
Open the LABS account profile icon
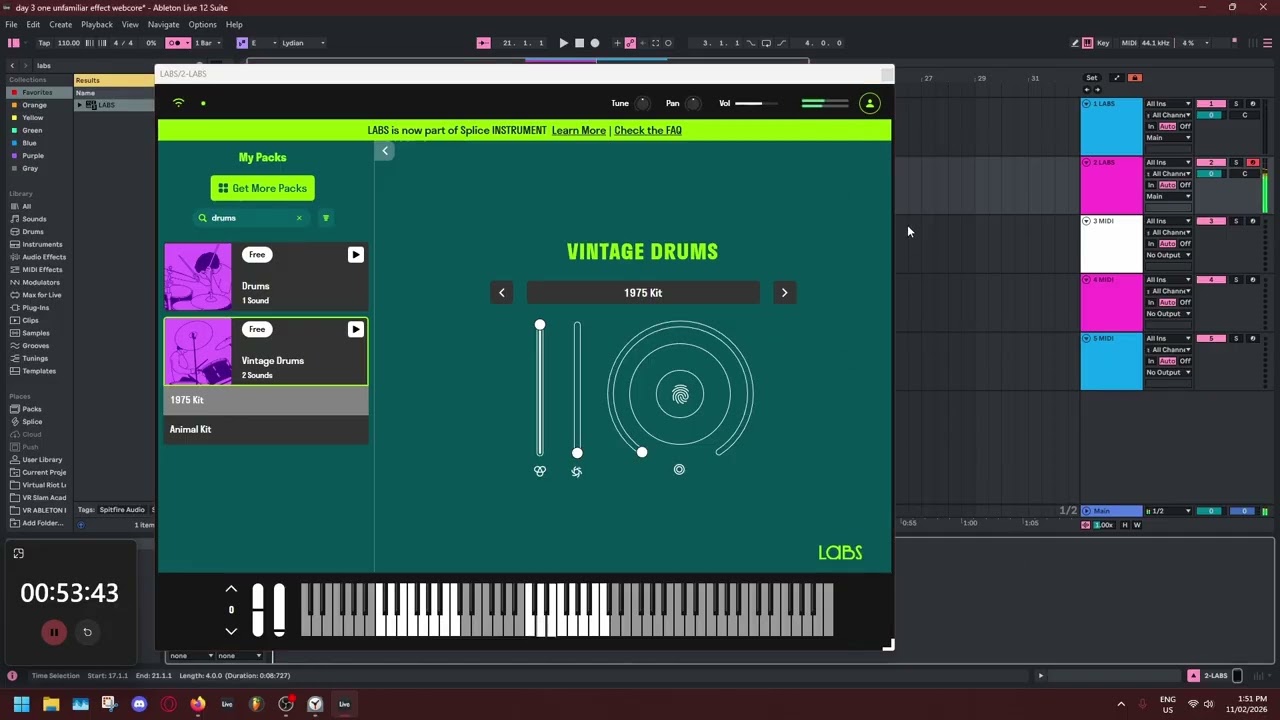coord(870,103)
